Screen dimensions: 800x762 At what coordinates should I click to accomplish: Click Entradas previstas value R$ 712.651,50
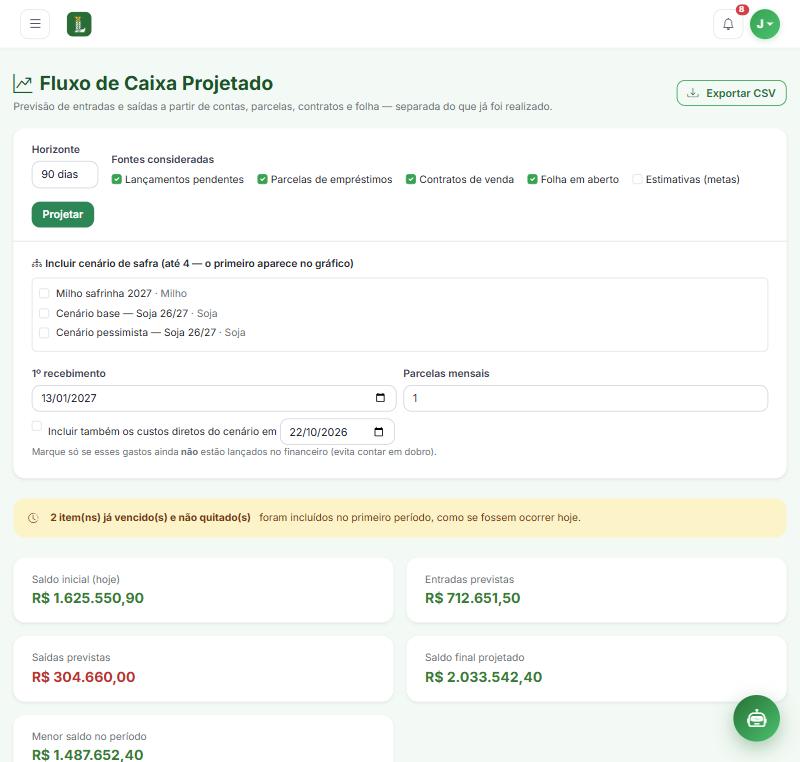pyautogui.click(x=472, y=598)
